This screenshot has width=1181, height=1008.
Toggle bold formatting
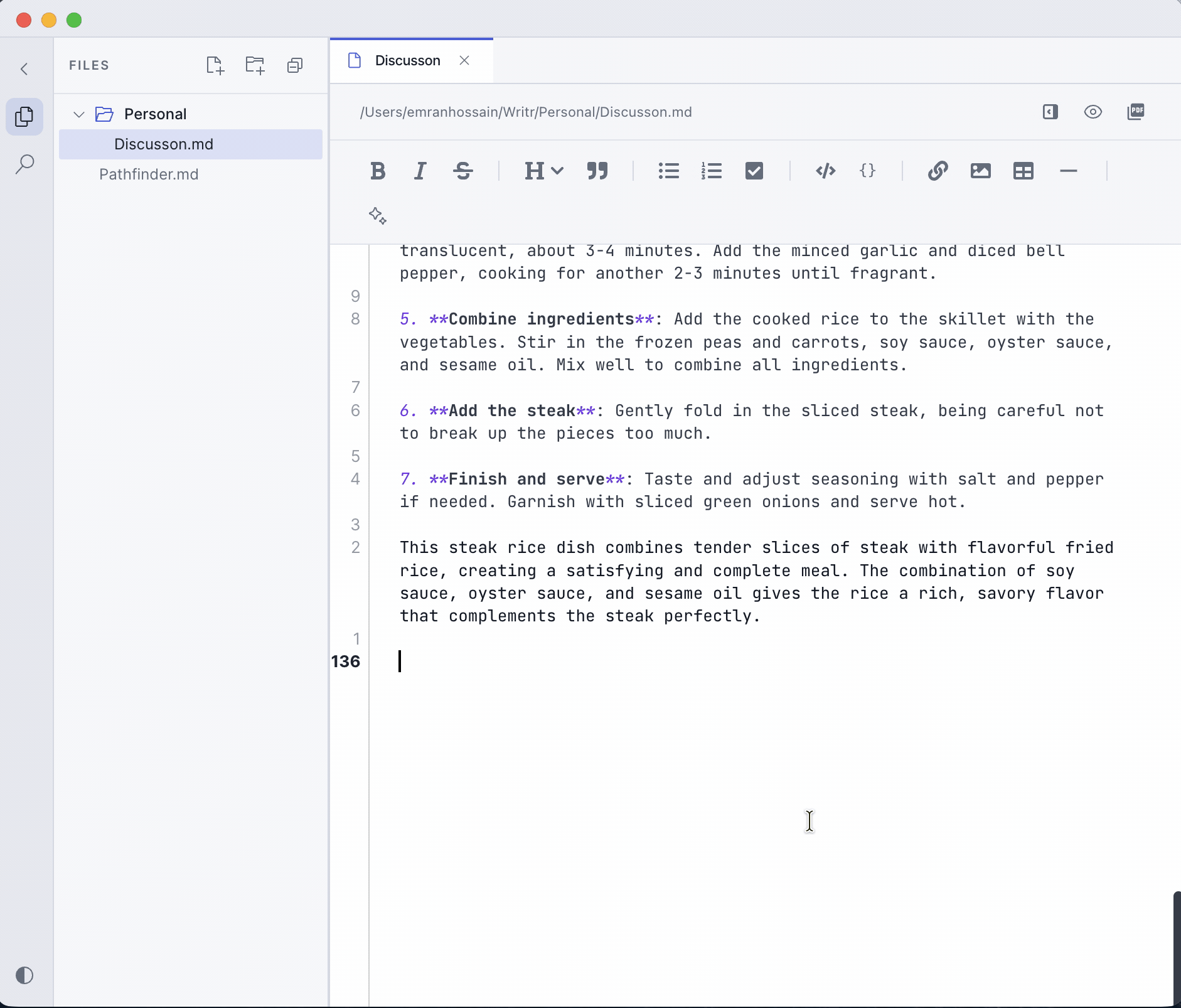pyautogui.click(x=378, y=171)
